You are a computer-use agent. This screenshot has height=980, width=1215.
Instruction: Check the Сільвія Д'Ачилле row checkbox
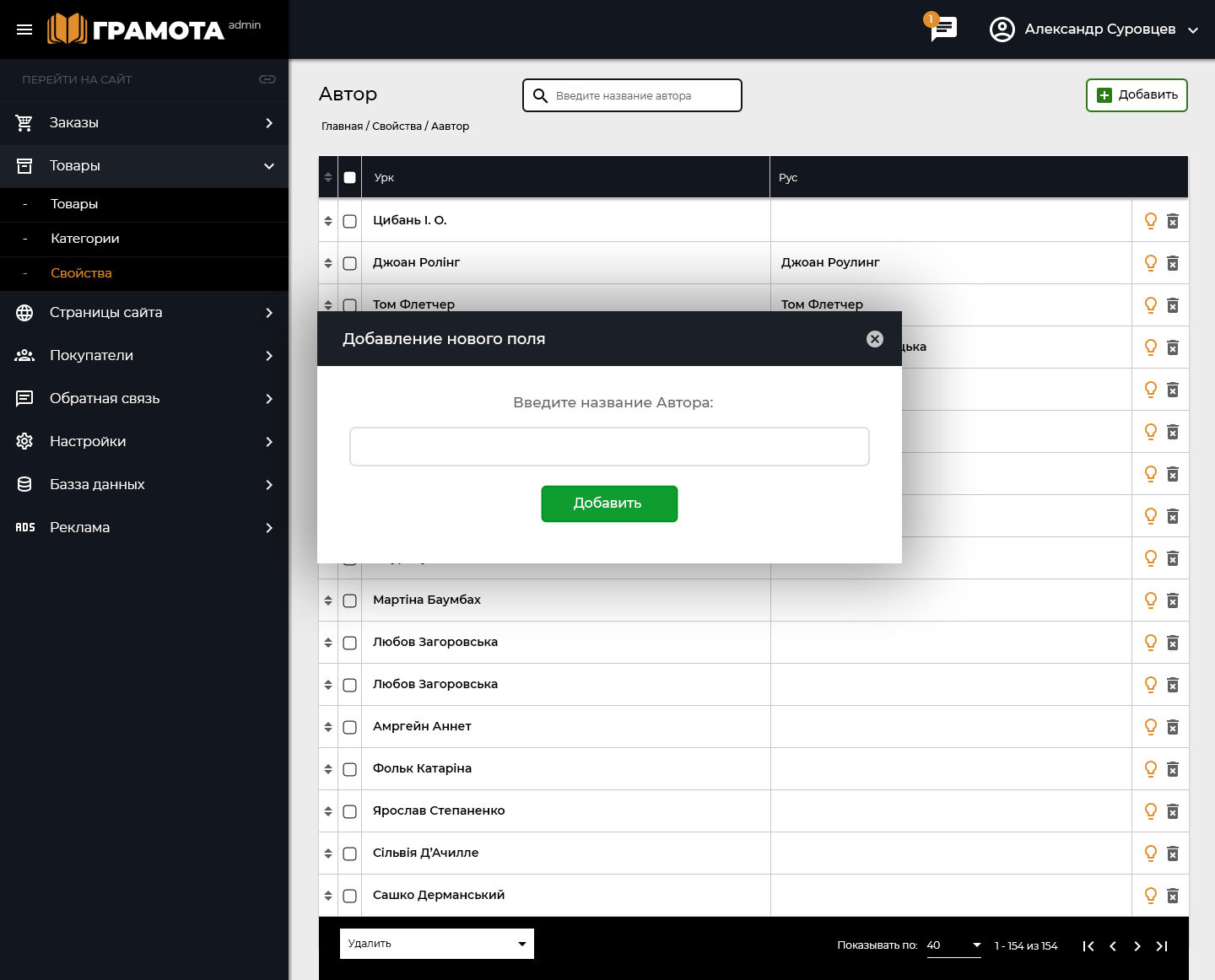349,853
